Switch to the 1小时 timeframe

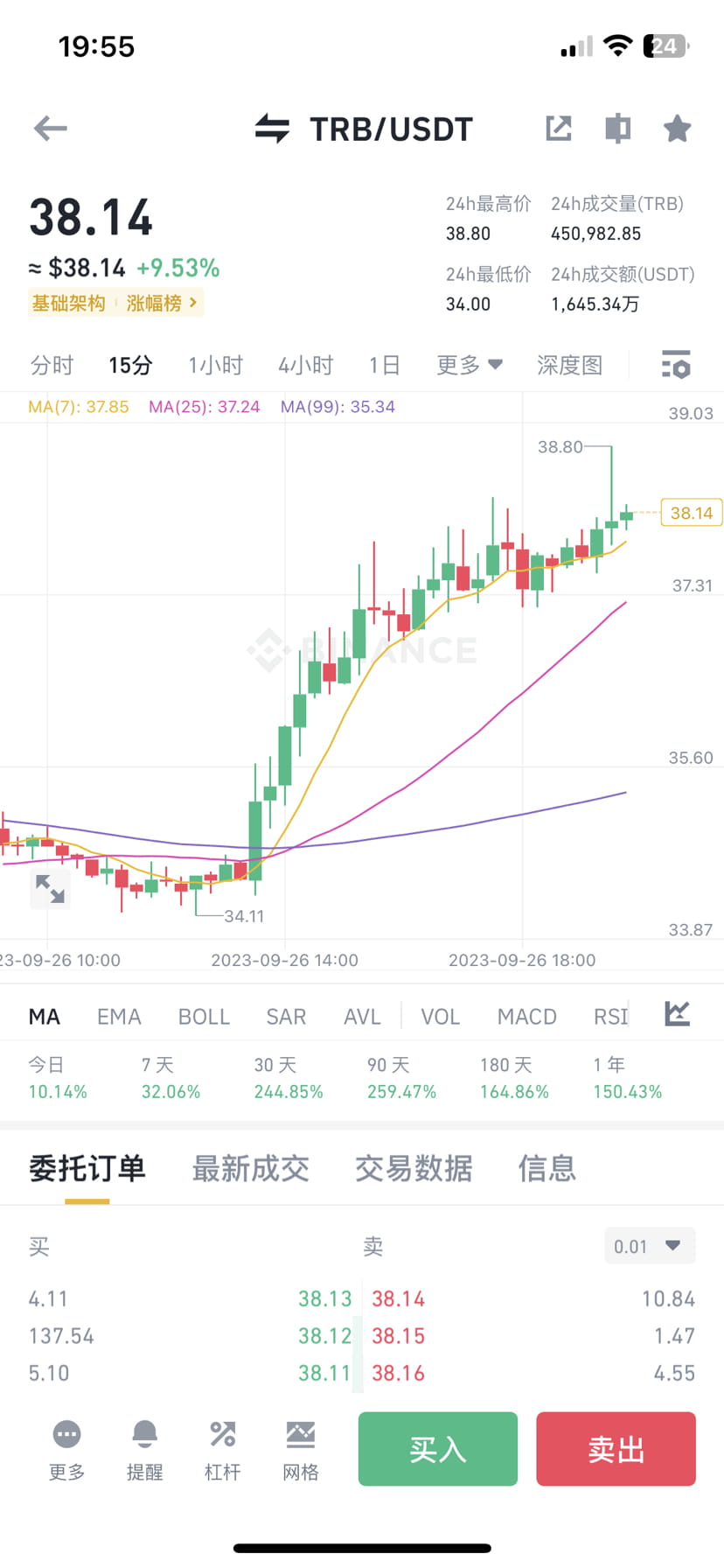tap(215, 365)
